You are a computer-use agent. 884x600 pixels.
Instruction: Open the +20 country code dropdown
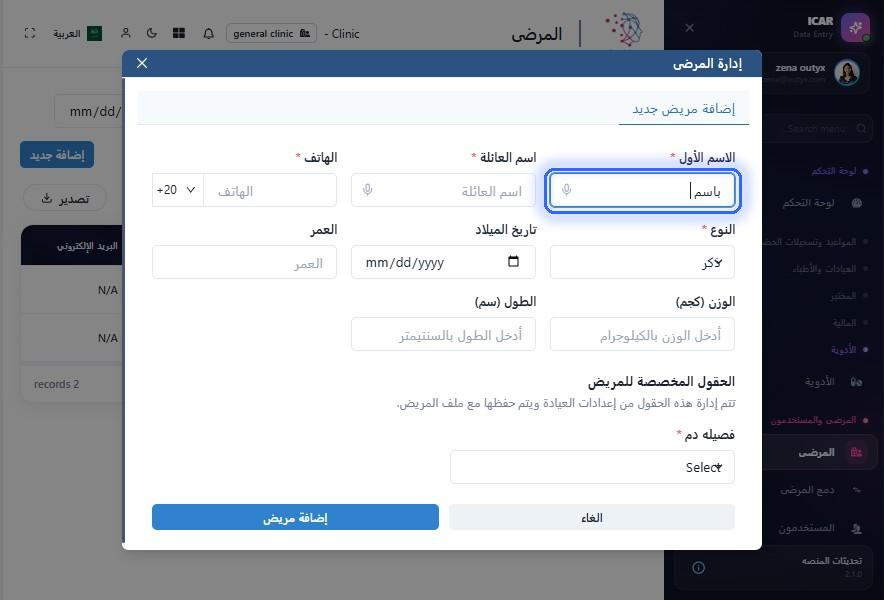pyautogui.click(x=178, y=190)
